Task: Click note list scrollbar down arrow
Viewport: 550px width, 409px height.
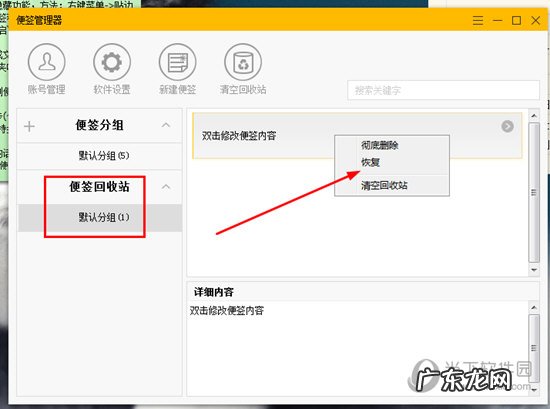Action: point(534,270)
